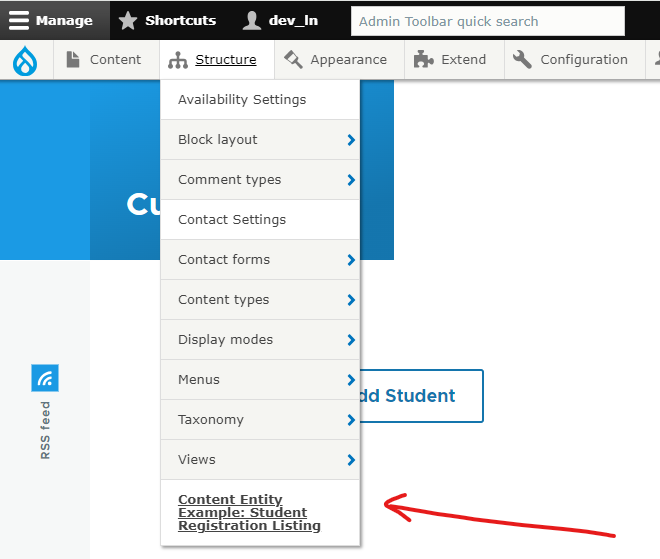Click the Manage hamburger icon

(x=19, y=20)
